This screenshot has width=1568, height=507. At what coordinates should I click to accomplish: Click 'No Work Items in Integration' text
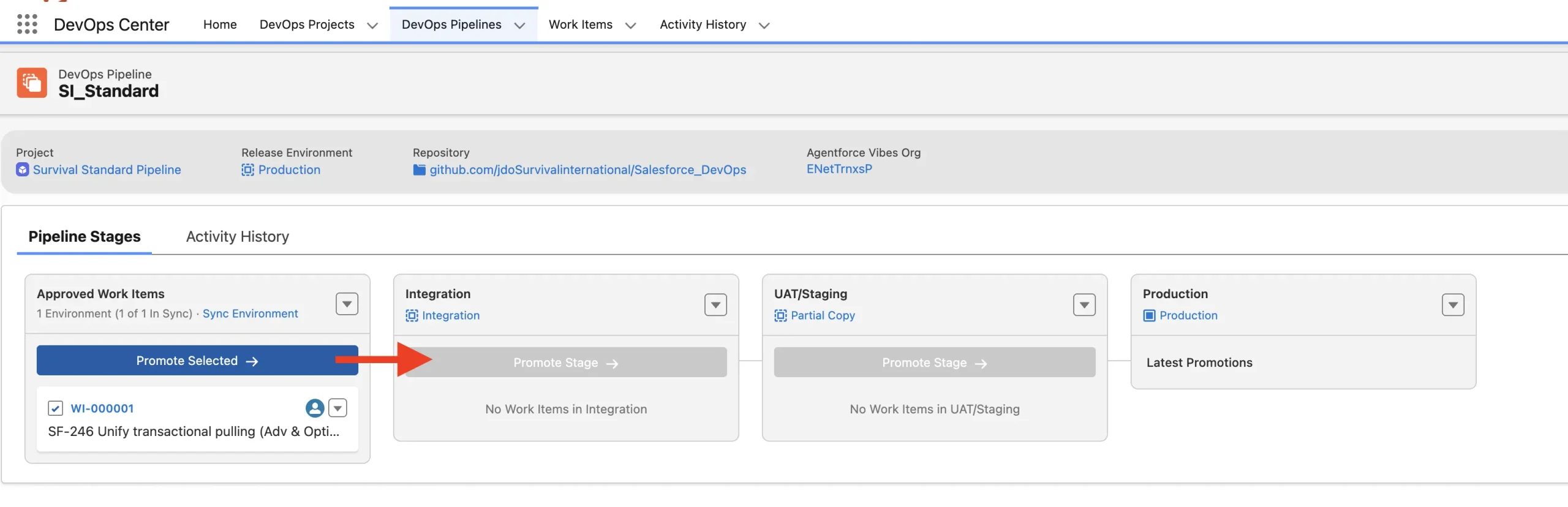click(x=566, y=409)
